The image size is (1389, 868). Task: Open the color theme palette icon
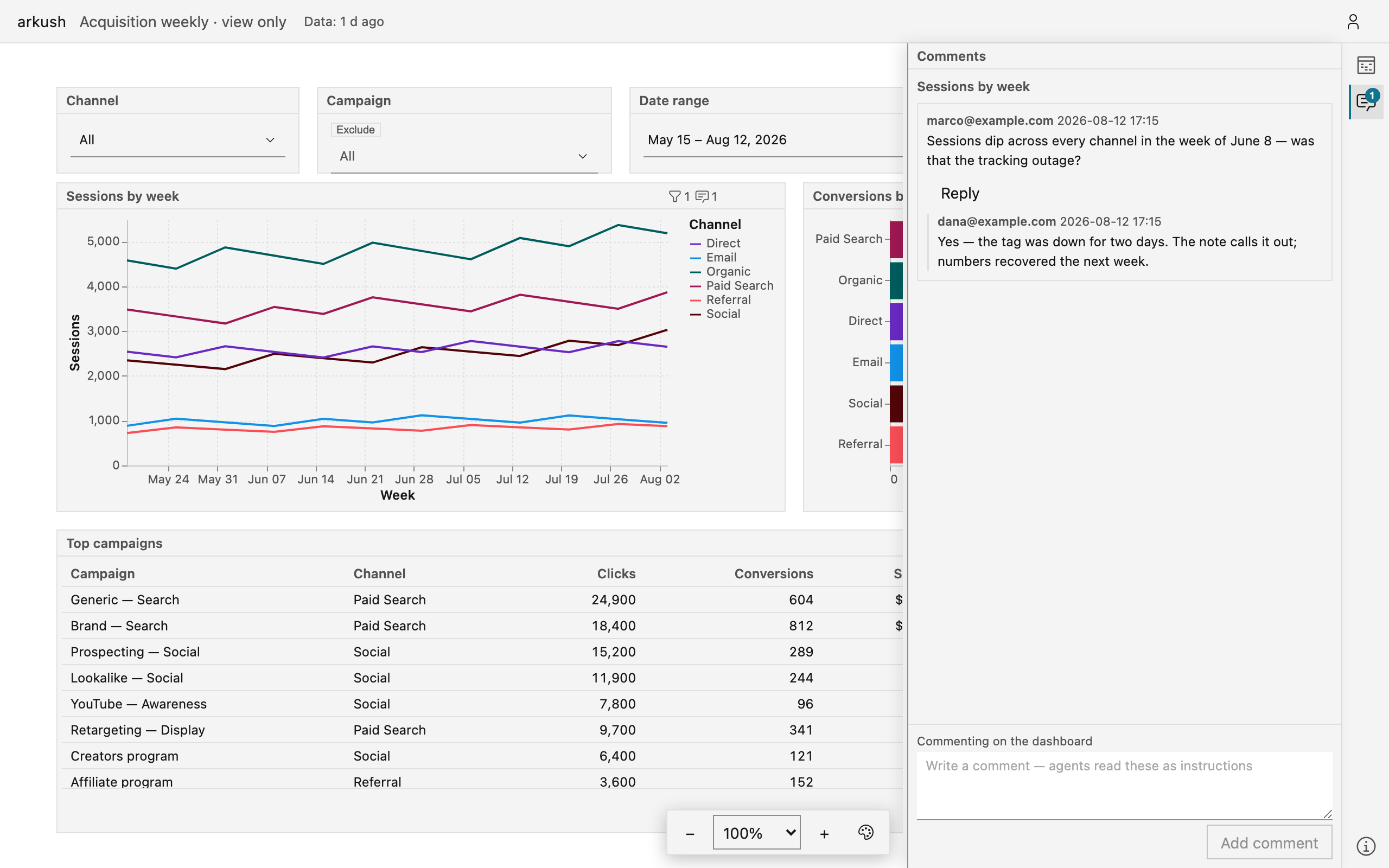tap(865, 832)
